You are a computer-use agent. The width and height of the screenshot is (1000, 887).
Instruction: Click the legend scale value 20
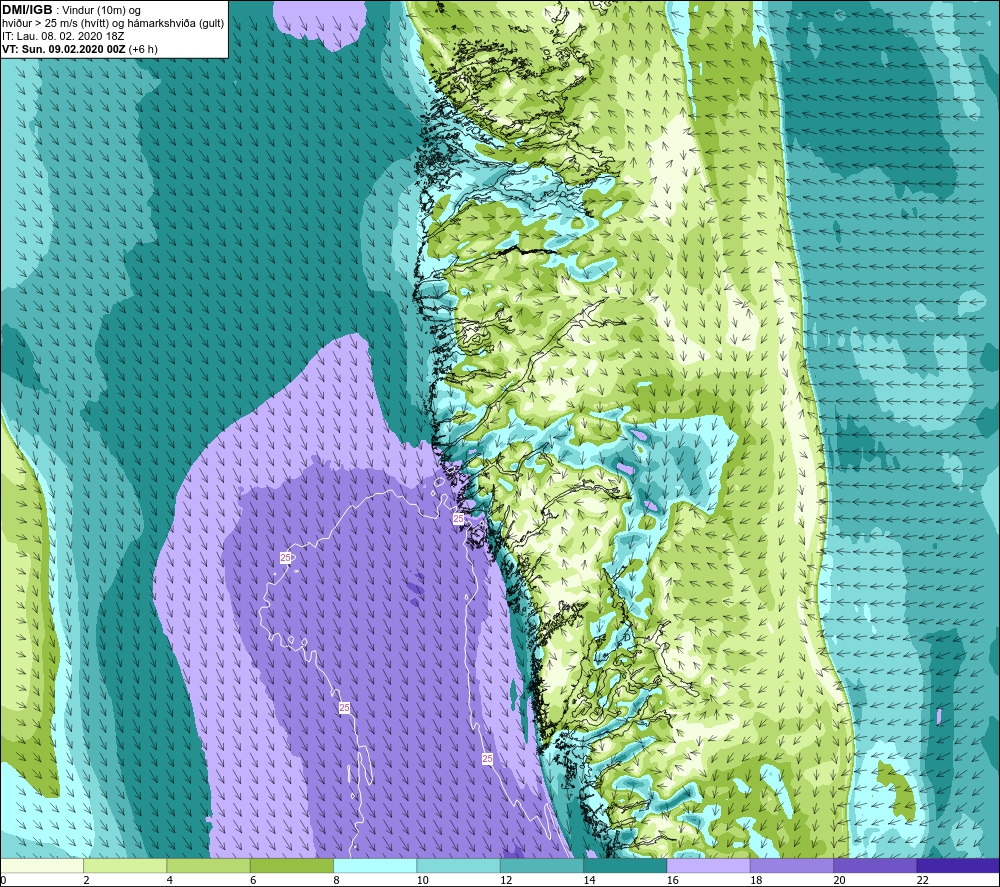pyautogui.click(x=840, y=881)
